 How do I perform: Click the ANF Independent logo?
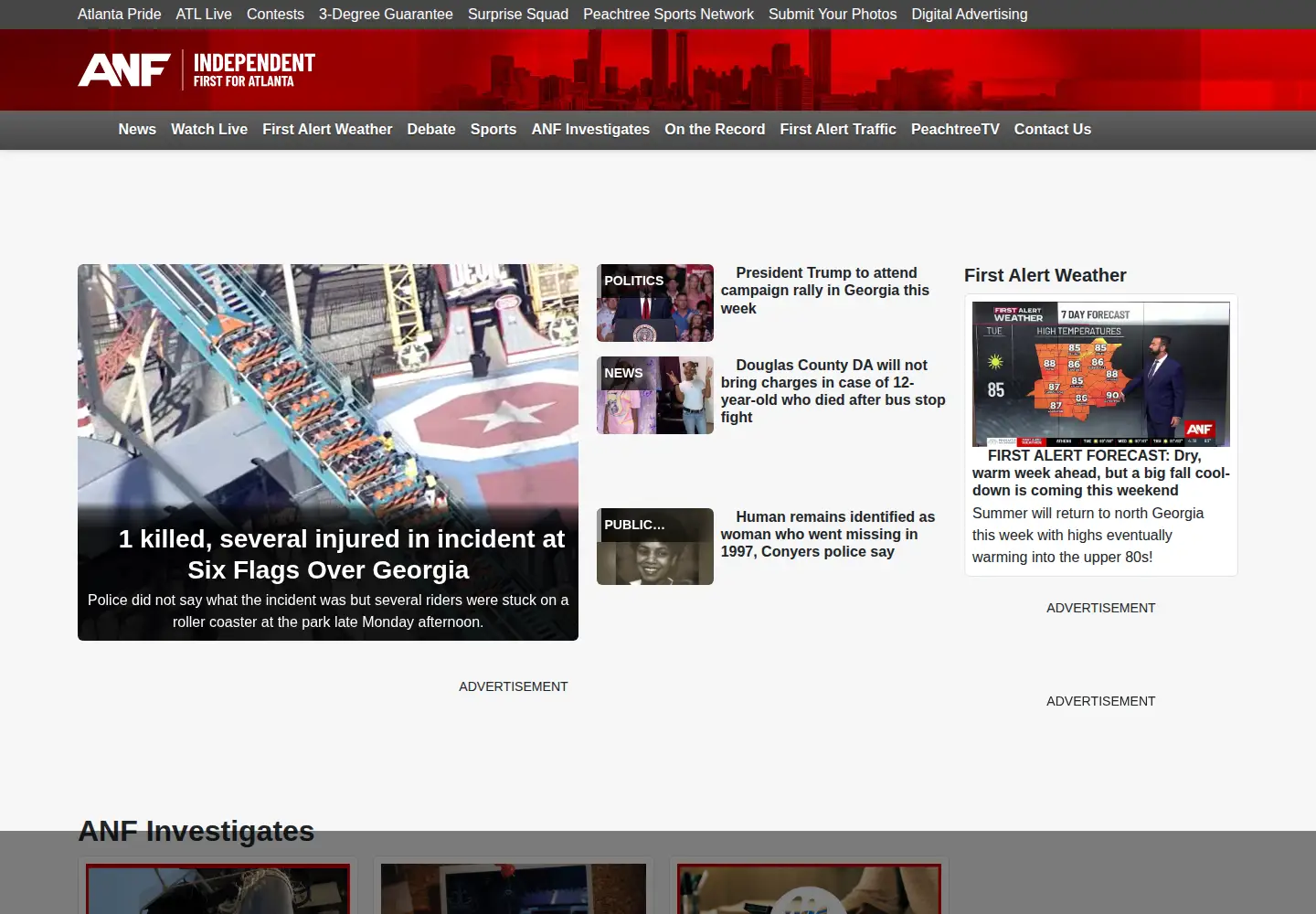196,69
